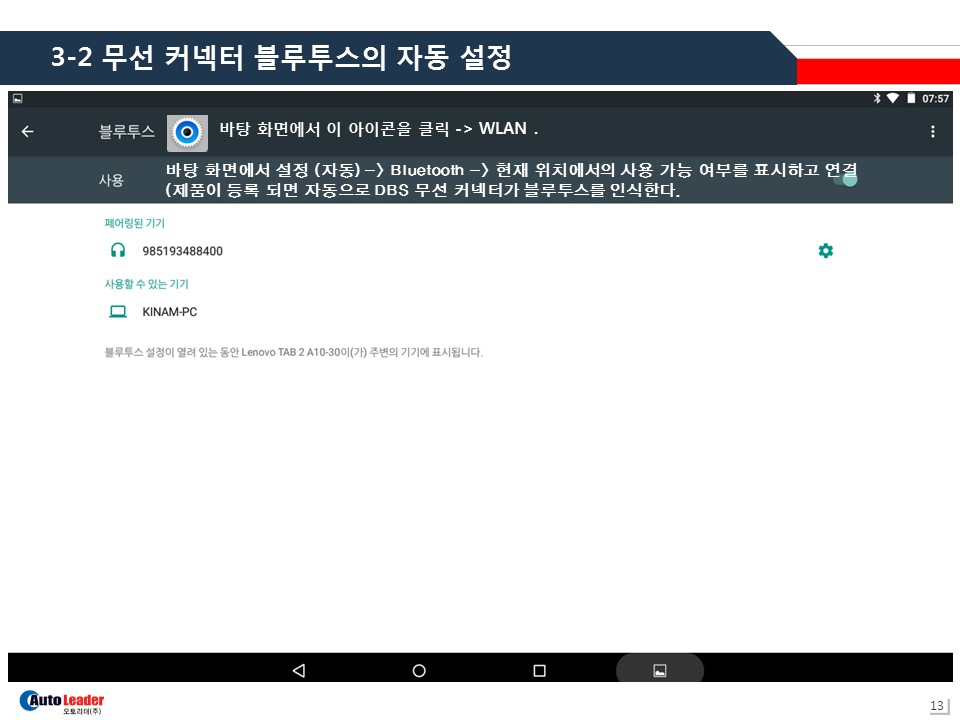960x720 pixels.
Task: Click the Auto Leader logo
Action: click(x=62, y=702)
